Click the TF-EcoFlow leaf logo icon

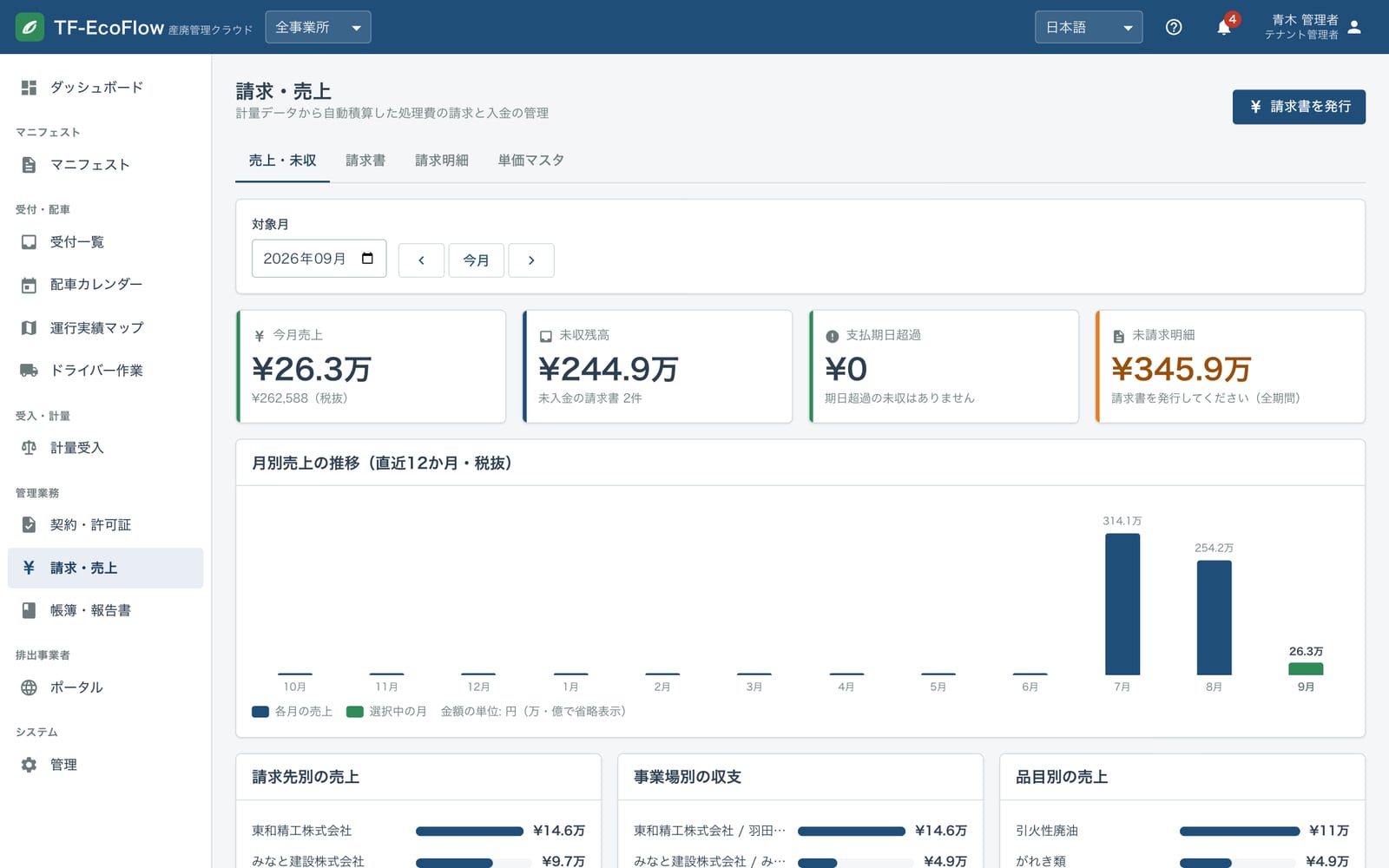30,27
